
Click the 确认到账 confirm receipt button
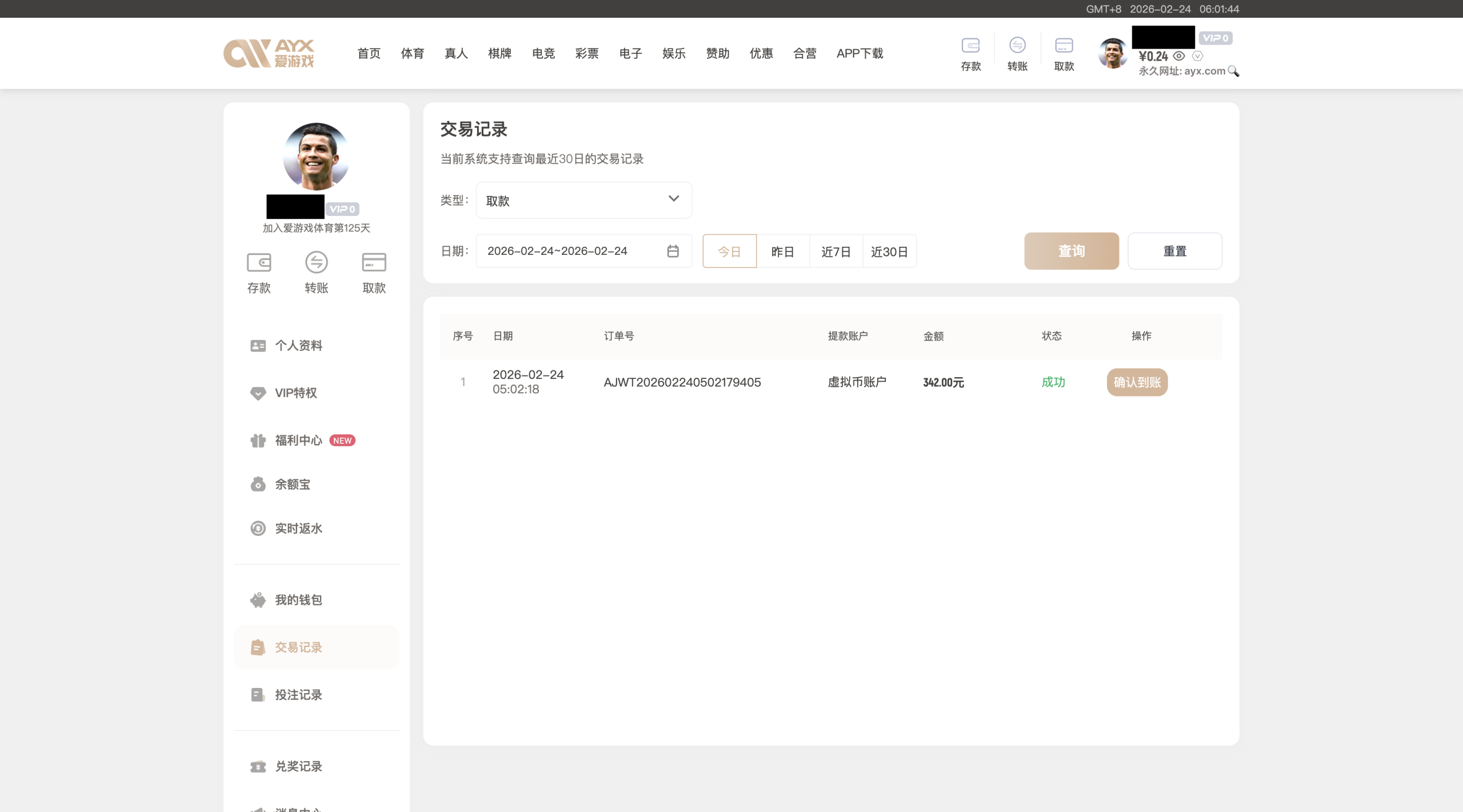(1137, 382)
